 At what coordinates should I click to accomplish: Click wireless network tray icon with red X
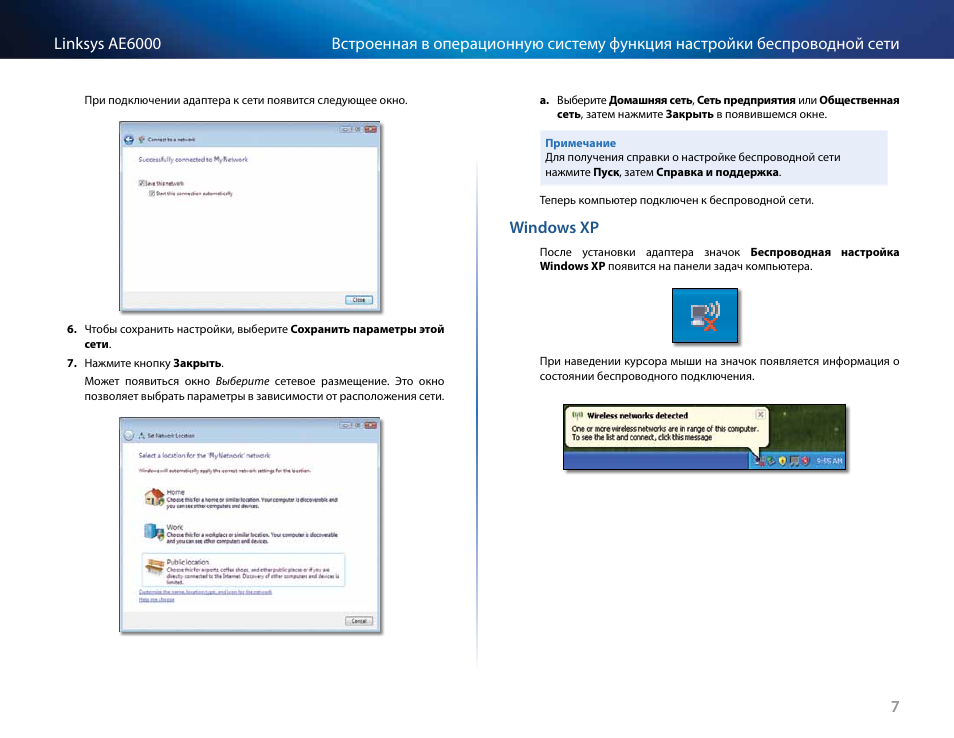(x=759, y=461)
